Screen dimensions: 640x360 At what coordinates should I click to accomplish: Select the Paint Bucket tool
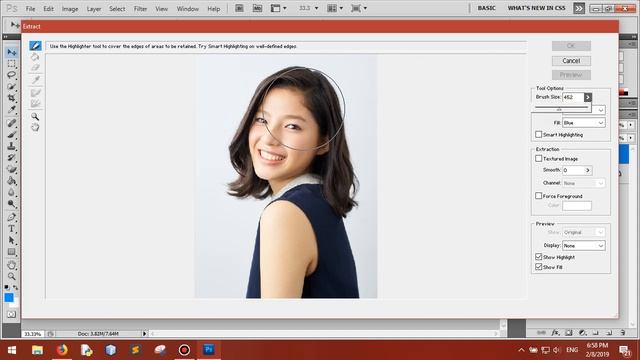pyautogui.click(x=11, y=180)
